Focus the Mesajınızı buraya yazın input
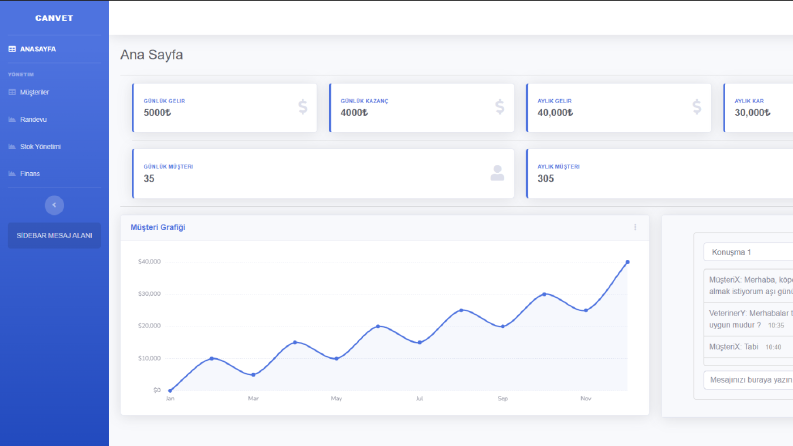The width and height of the screenshot is (793, 446). 748,380
